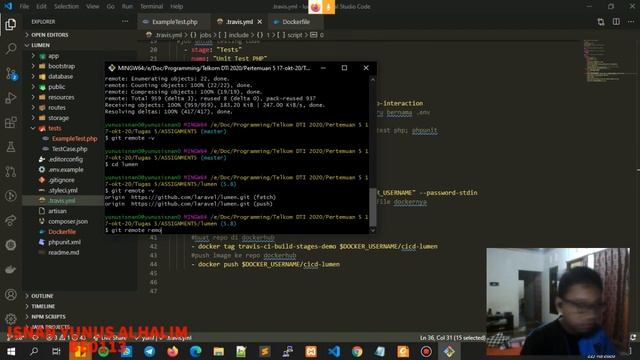The image size is (640, 360).
Task: Click the open changes icon in editor toolbar
Action: tap(601, 22)
